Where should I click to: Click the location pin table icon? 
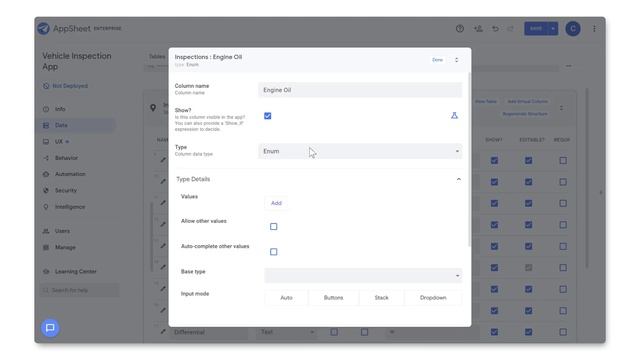(153, 108)
